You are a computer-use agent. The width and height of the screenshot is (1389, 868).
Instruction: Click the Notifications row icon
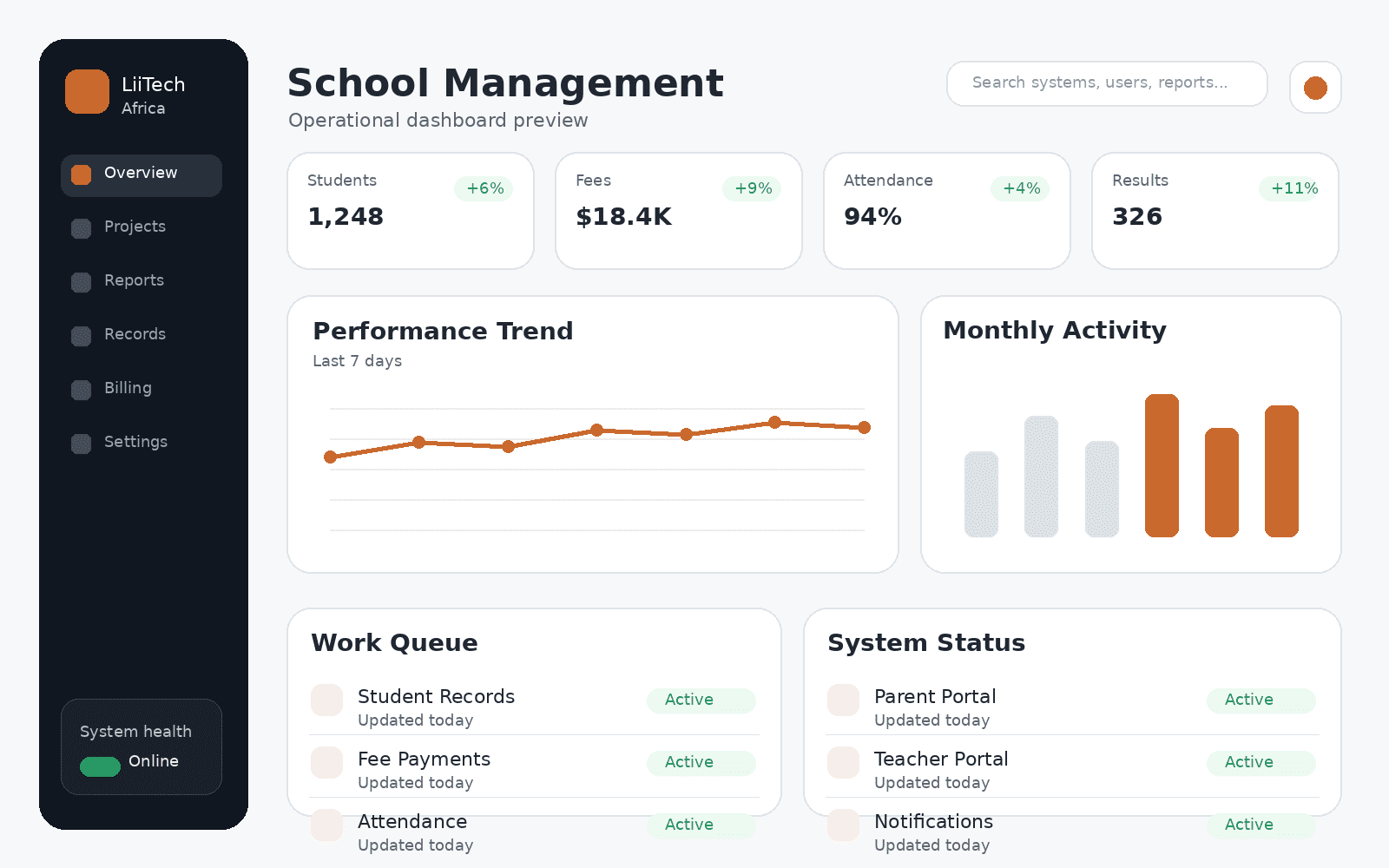click(843, 825)
